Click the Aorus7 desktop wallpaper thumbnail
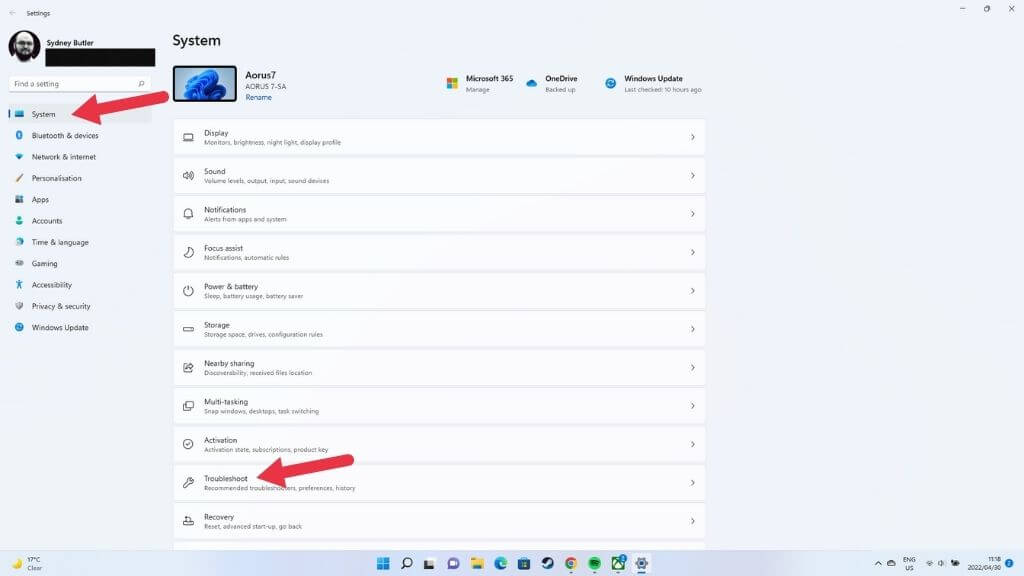This screenshot has height=576, width=1024. click(x=205, y=84)
